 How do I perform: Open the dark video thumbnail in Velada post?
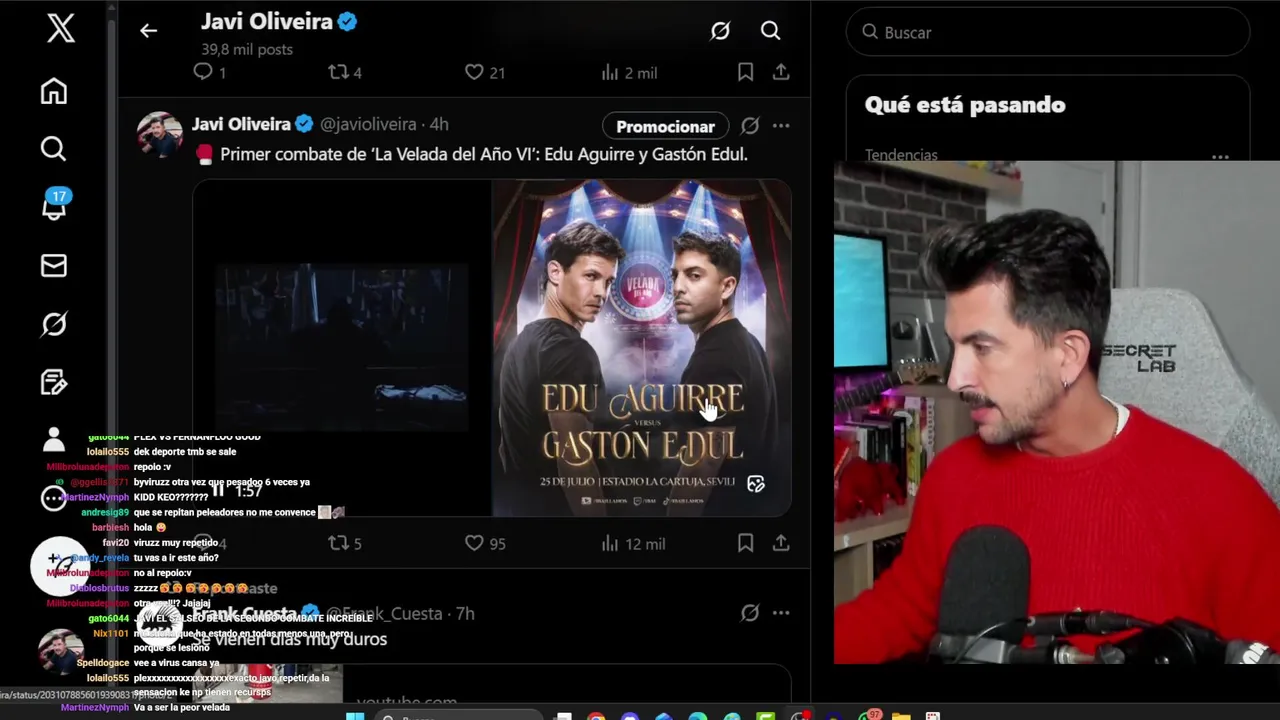[x=341, y=348]
